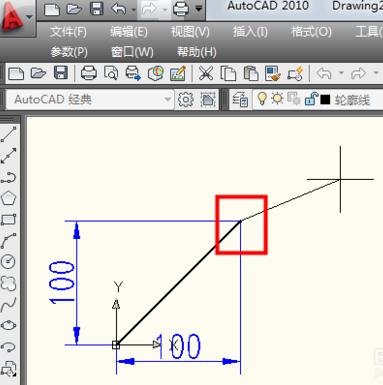Open the Layer Properties Manager icon
This screenshot has width=383, height=385.
[240, 99]
